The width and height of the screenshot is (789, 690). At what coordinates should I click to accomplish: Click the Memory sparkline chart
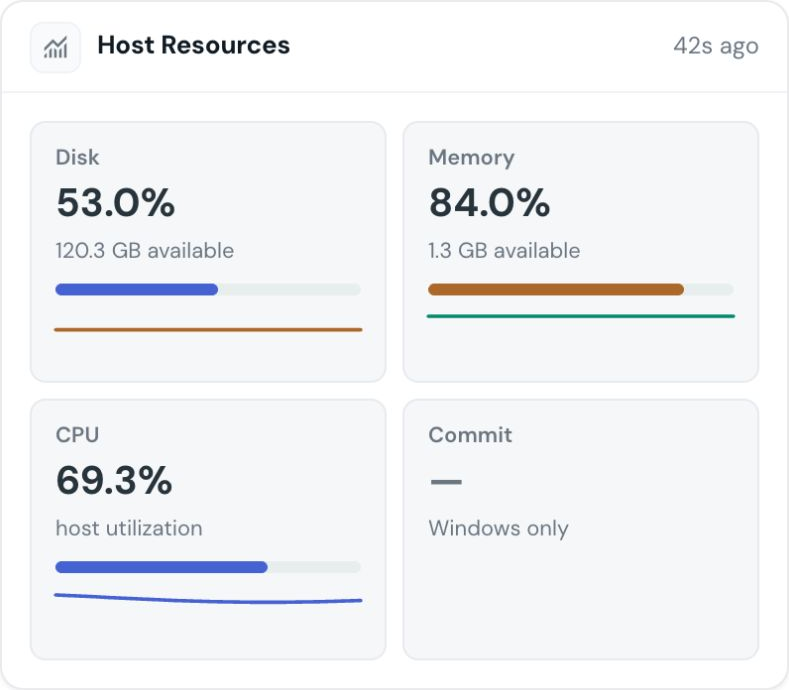(581, 316)
